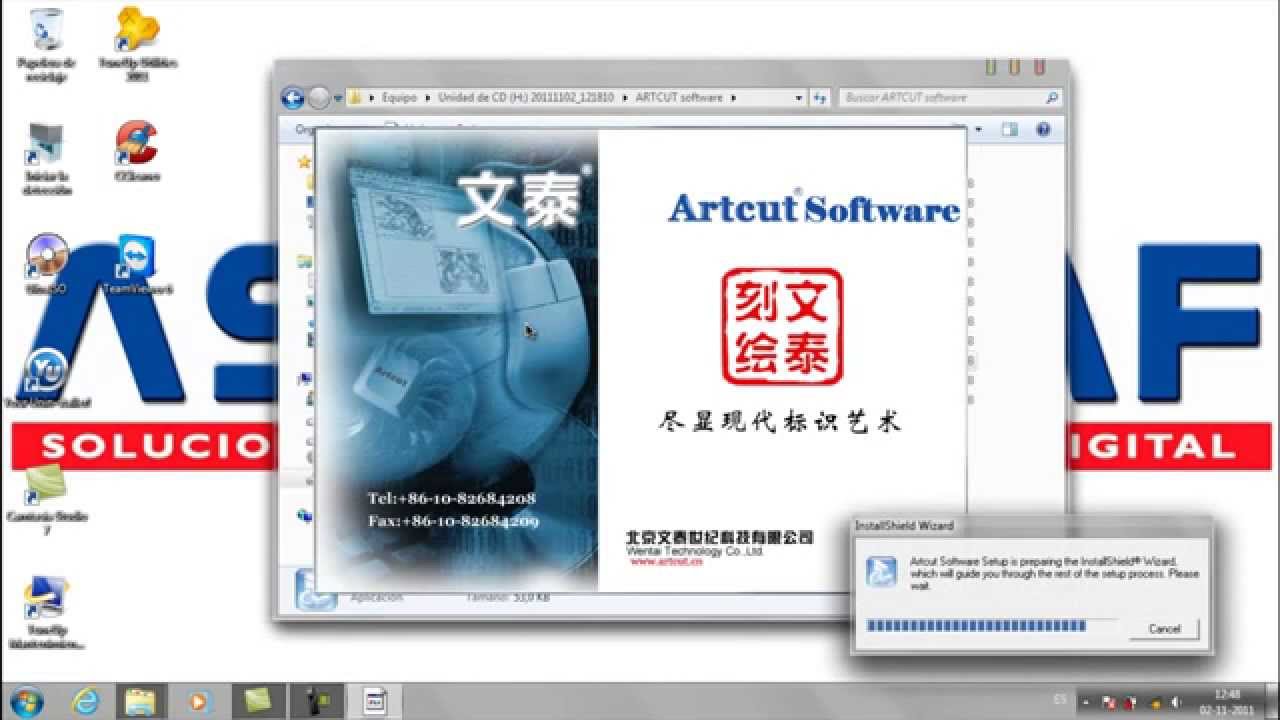Image resolution: width=1280 pixels, height=720 pixels.
Task: Click the Explorer forward navigation arrow
Action: (319, 98)
